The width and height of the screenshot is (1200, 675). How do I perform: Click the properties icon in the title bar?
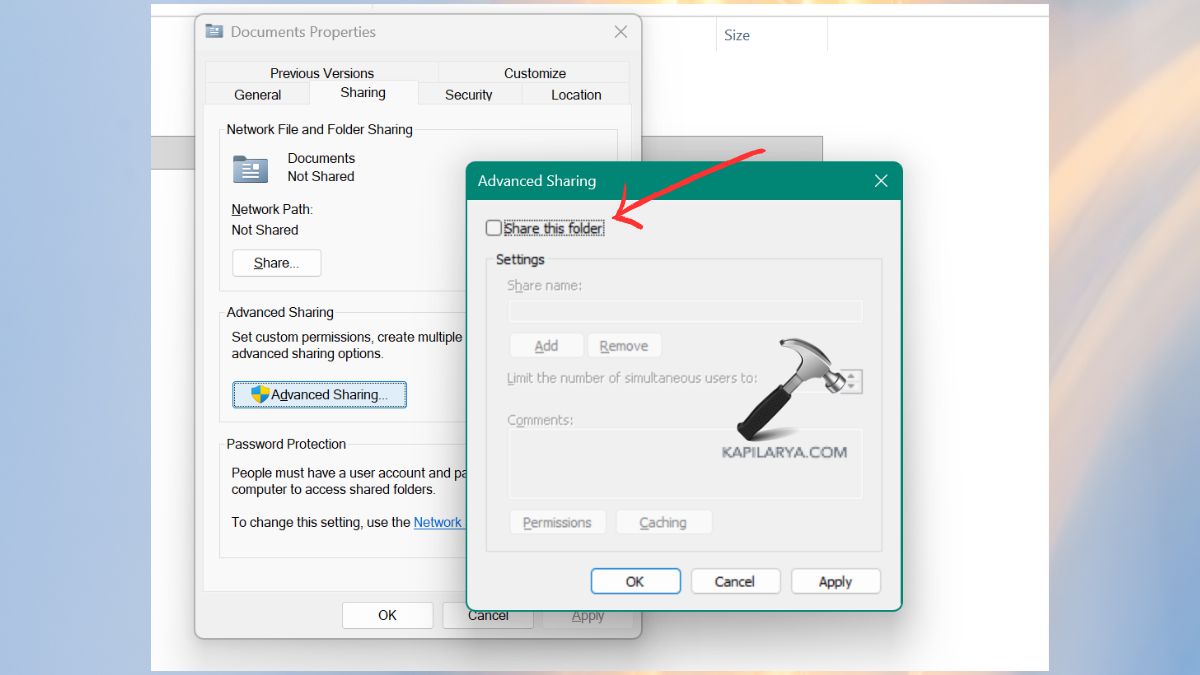(x=213, y=31)
